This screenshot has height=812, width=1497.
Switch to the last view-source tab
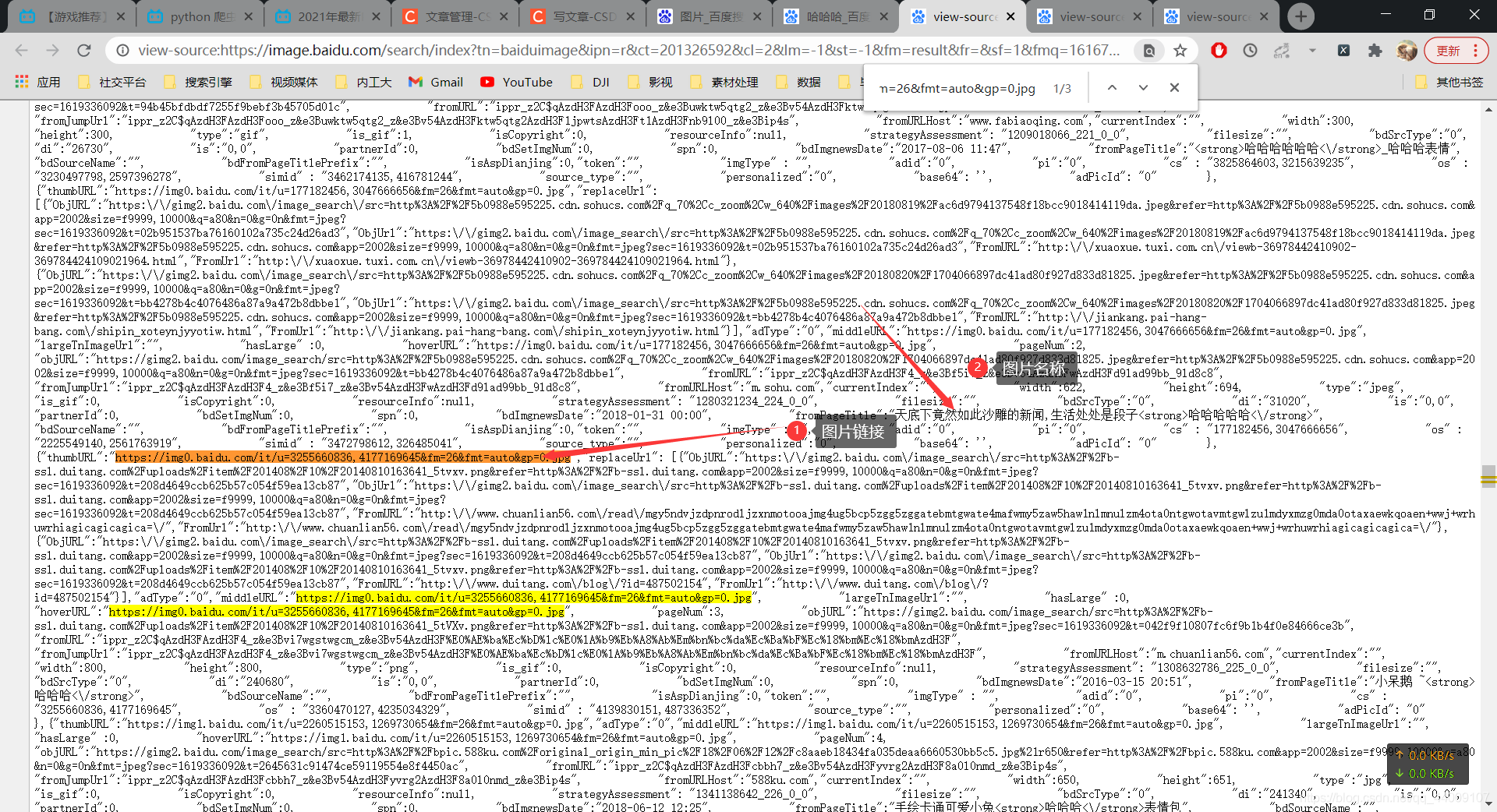pos(1218,16)
